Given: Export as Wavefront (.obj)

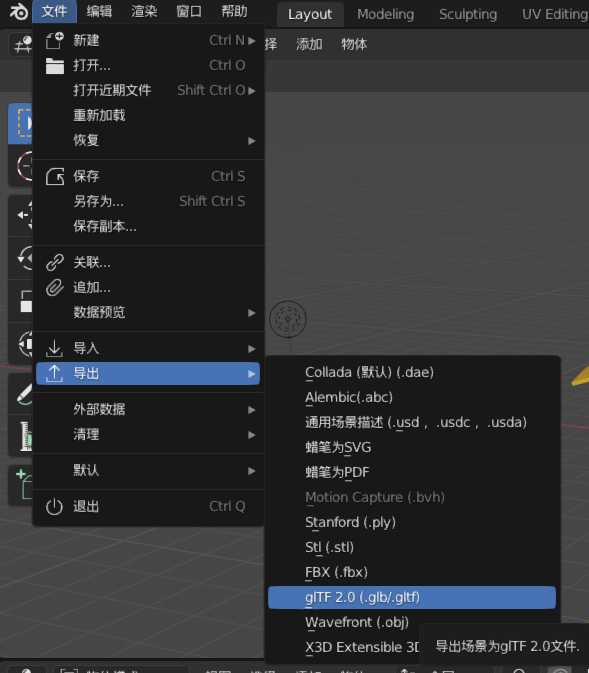Looking at the screenshot, I should [x=412, y=622].
